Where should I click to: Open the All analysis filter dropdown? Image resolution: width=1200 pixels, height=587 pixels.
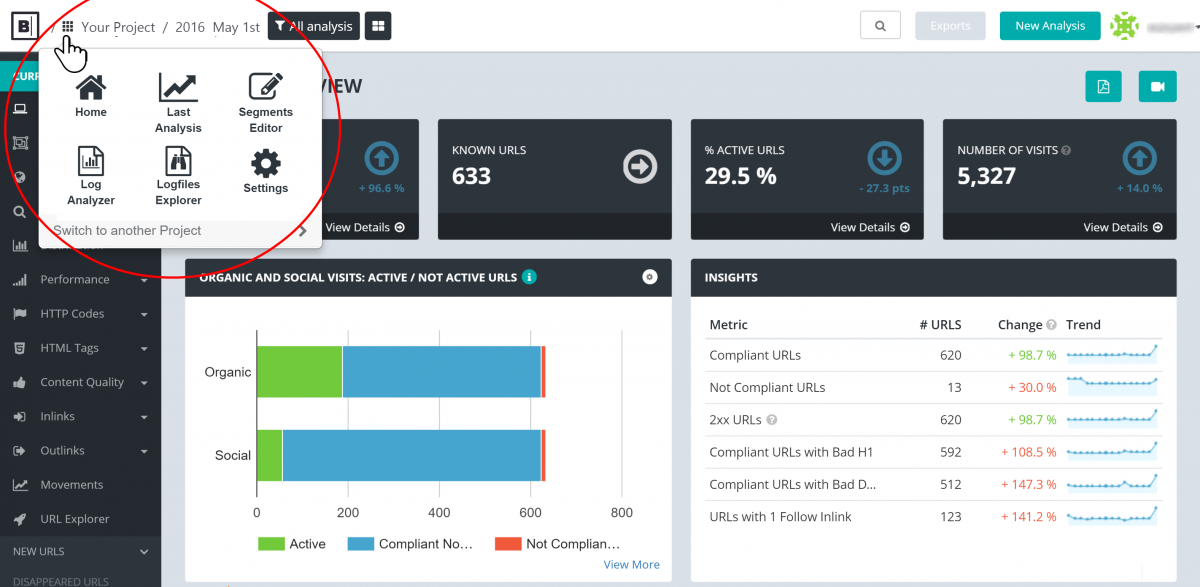tap(313, 26)
